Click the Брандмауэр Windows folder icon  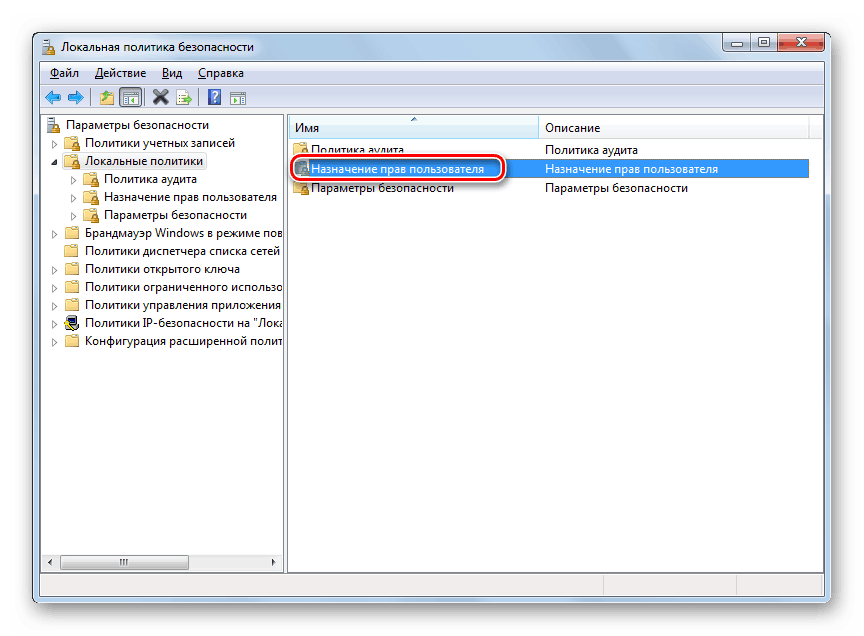[72, 233]
